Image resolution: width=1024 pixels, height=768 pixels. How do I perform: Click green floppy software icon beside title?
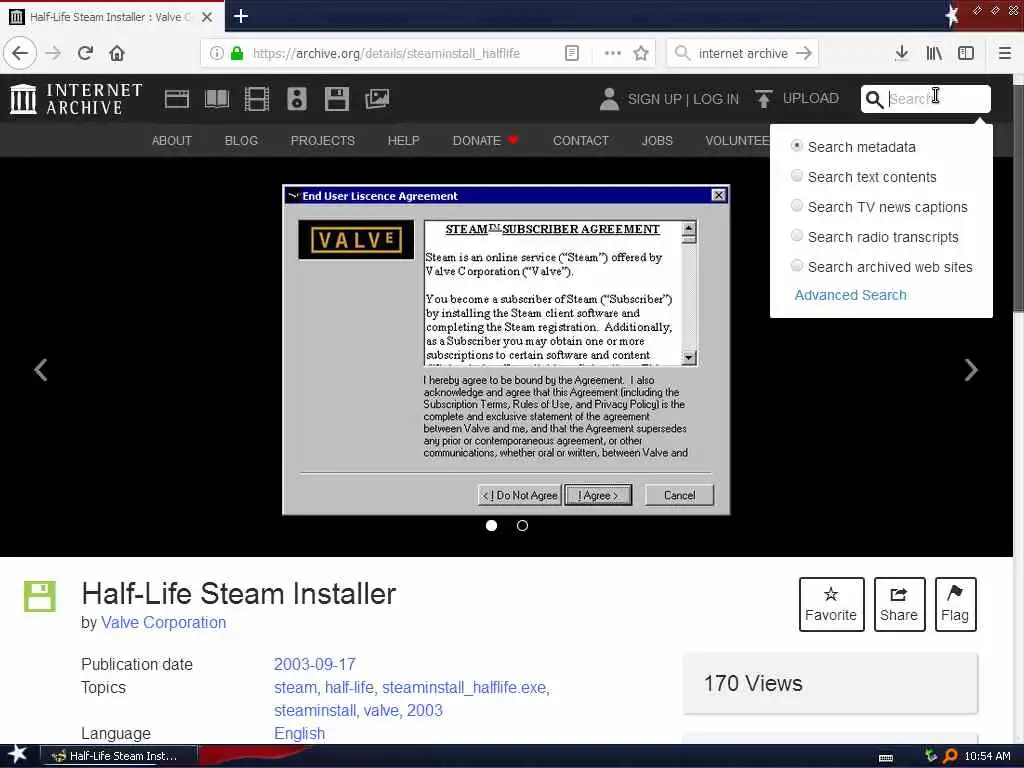point(40,596)
